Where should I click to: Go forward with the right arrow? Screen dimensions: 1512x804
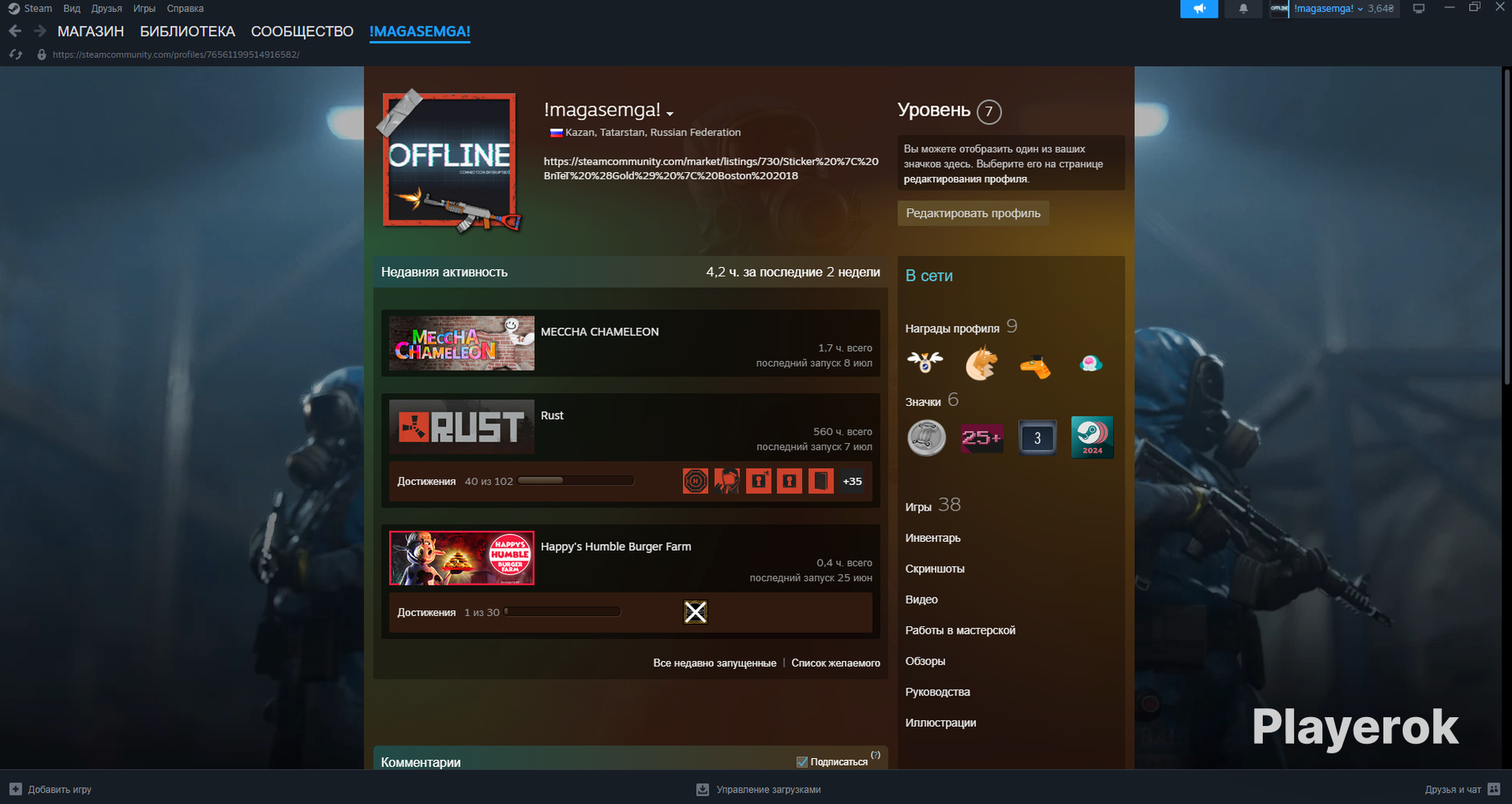click(x=39, y=31)
